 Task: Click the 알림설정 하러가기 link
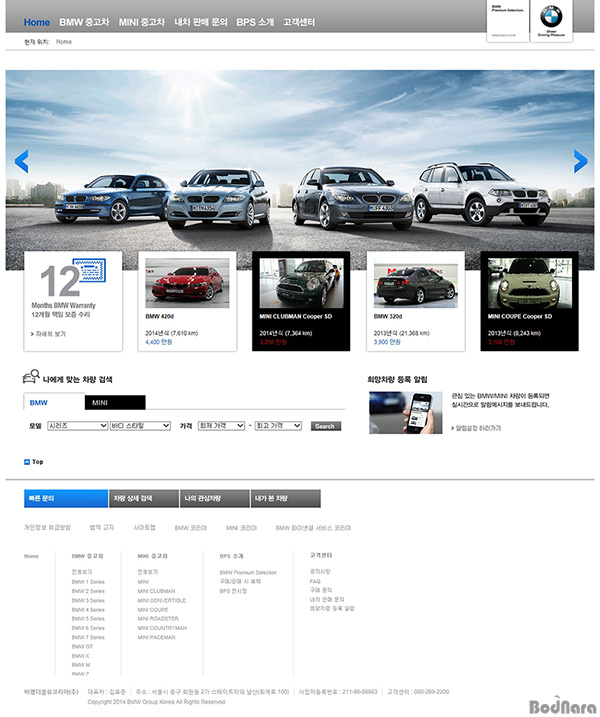[x=476, y=428]
